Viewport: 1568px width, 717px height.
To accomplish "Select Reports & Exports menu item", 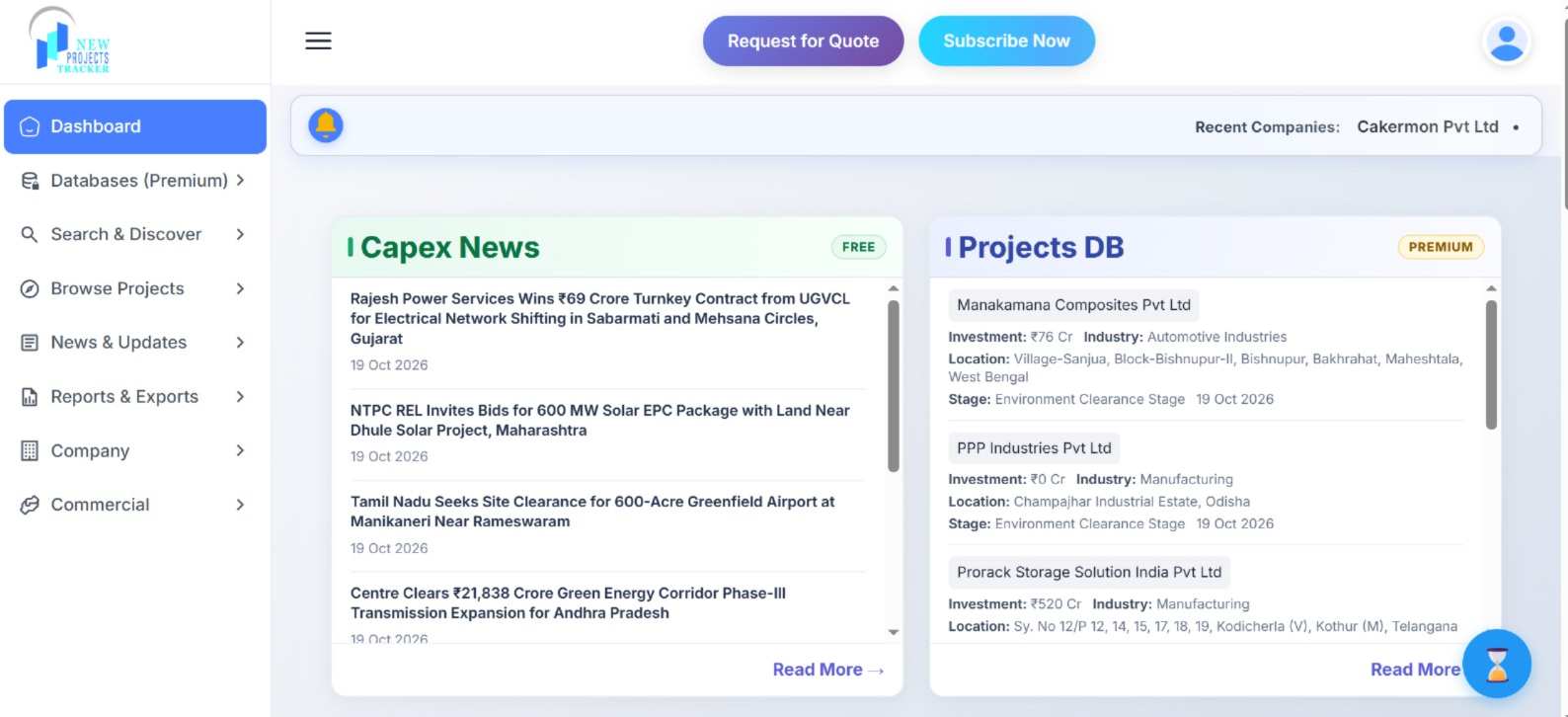I will click(x=135, y=397).
